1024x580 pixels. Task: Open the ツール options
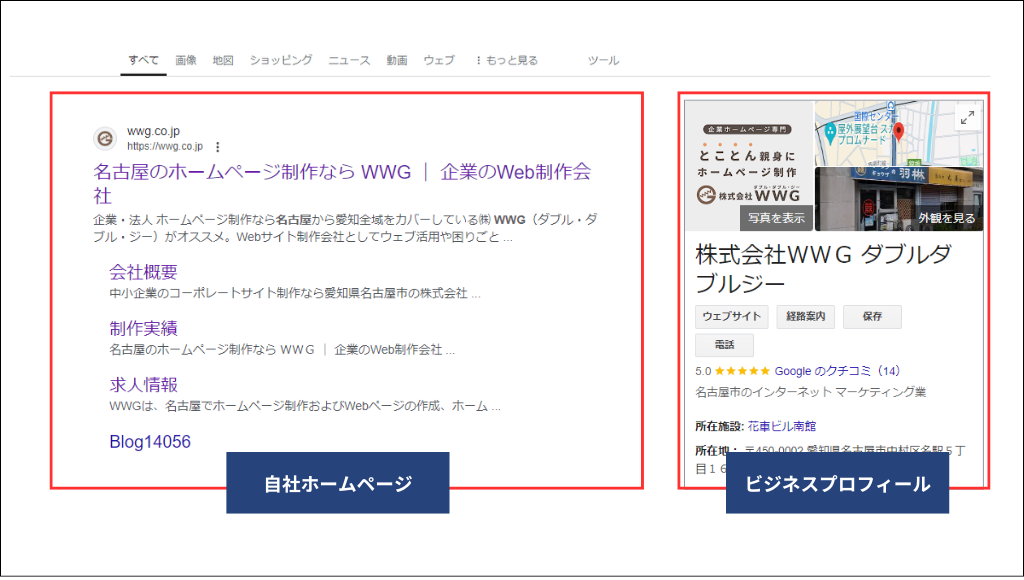coord(602,59)
